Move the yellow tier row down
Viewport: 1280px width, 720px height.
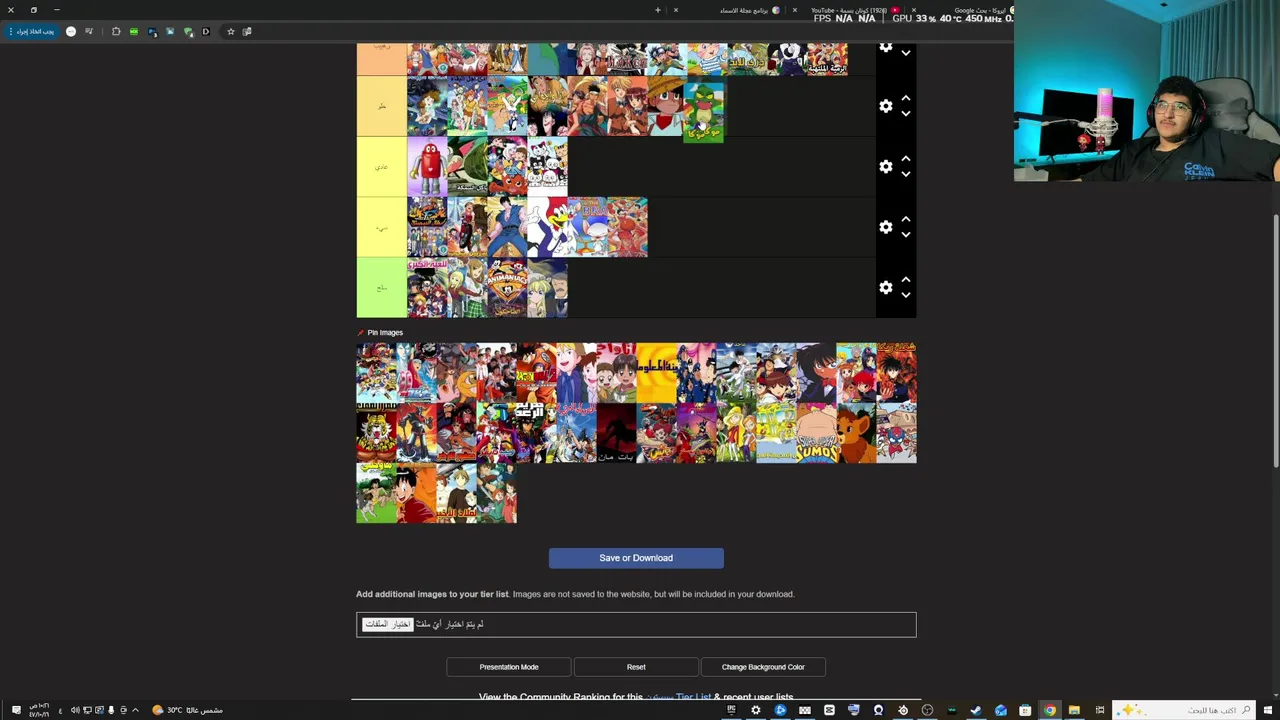point(905,174)
